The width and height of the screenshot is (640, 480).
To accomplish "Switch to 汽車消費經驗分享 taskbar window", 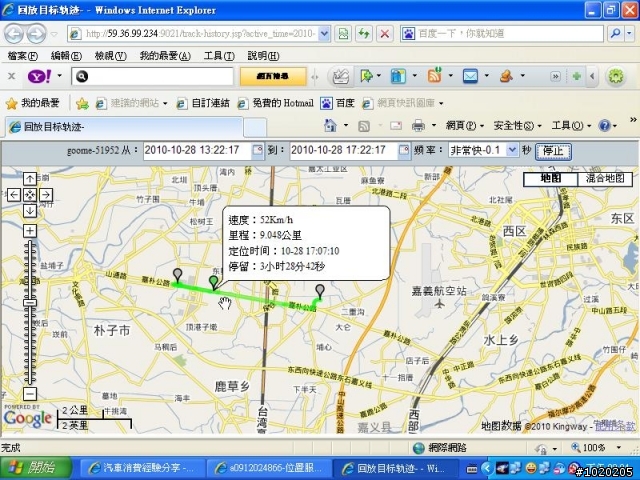I will [142, 468].
